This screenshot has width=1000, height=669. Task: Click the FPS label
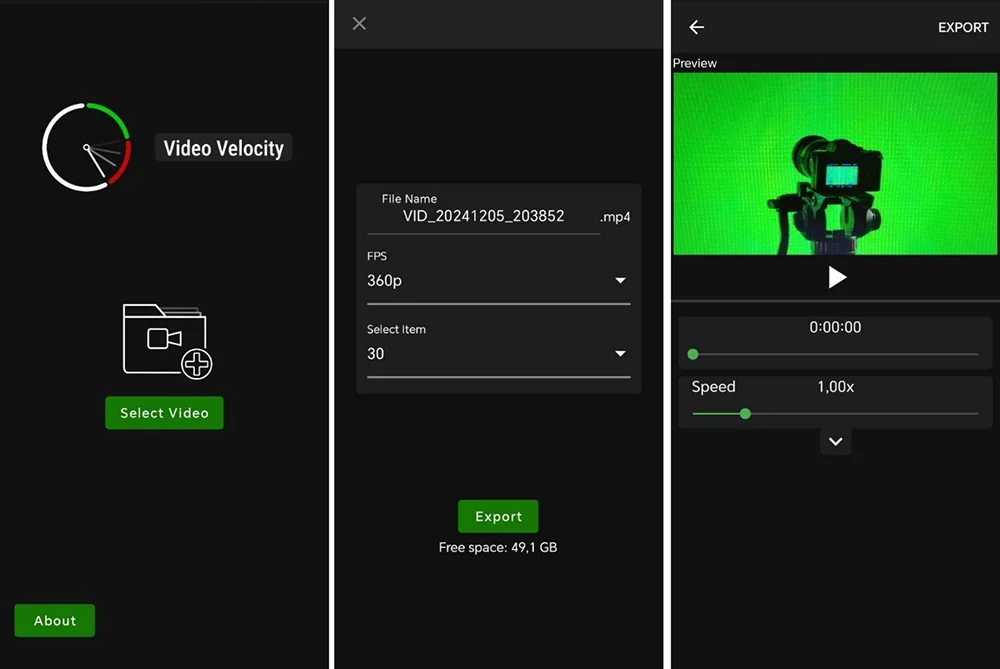click(377, 256)
